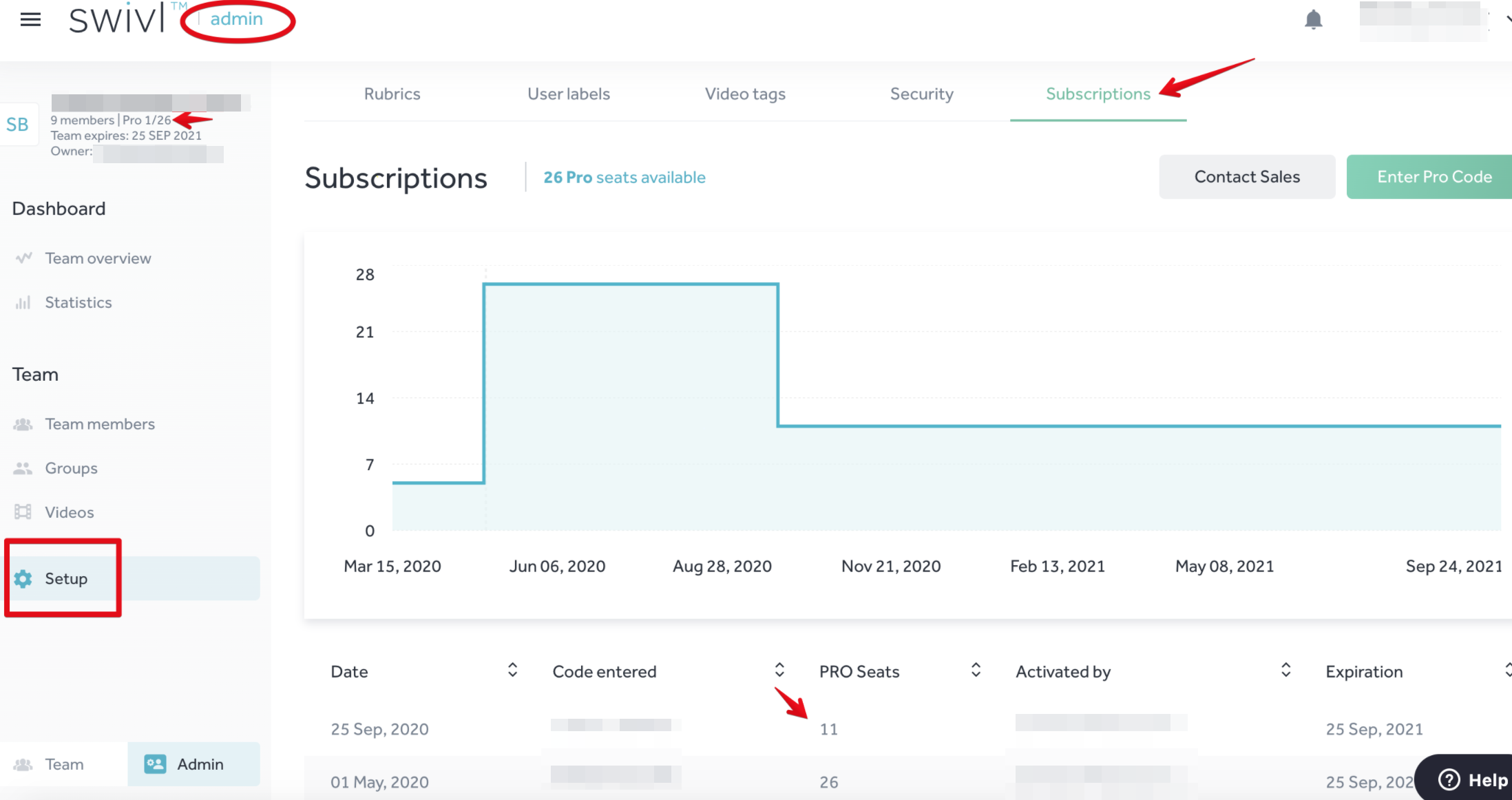Viewport: 1512px width, 800px height.
Task: Click the SB team avatar
Action: [17, 125]
